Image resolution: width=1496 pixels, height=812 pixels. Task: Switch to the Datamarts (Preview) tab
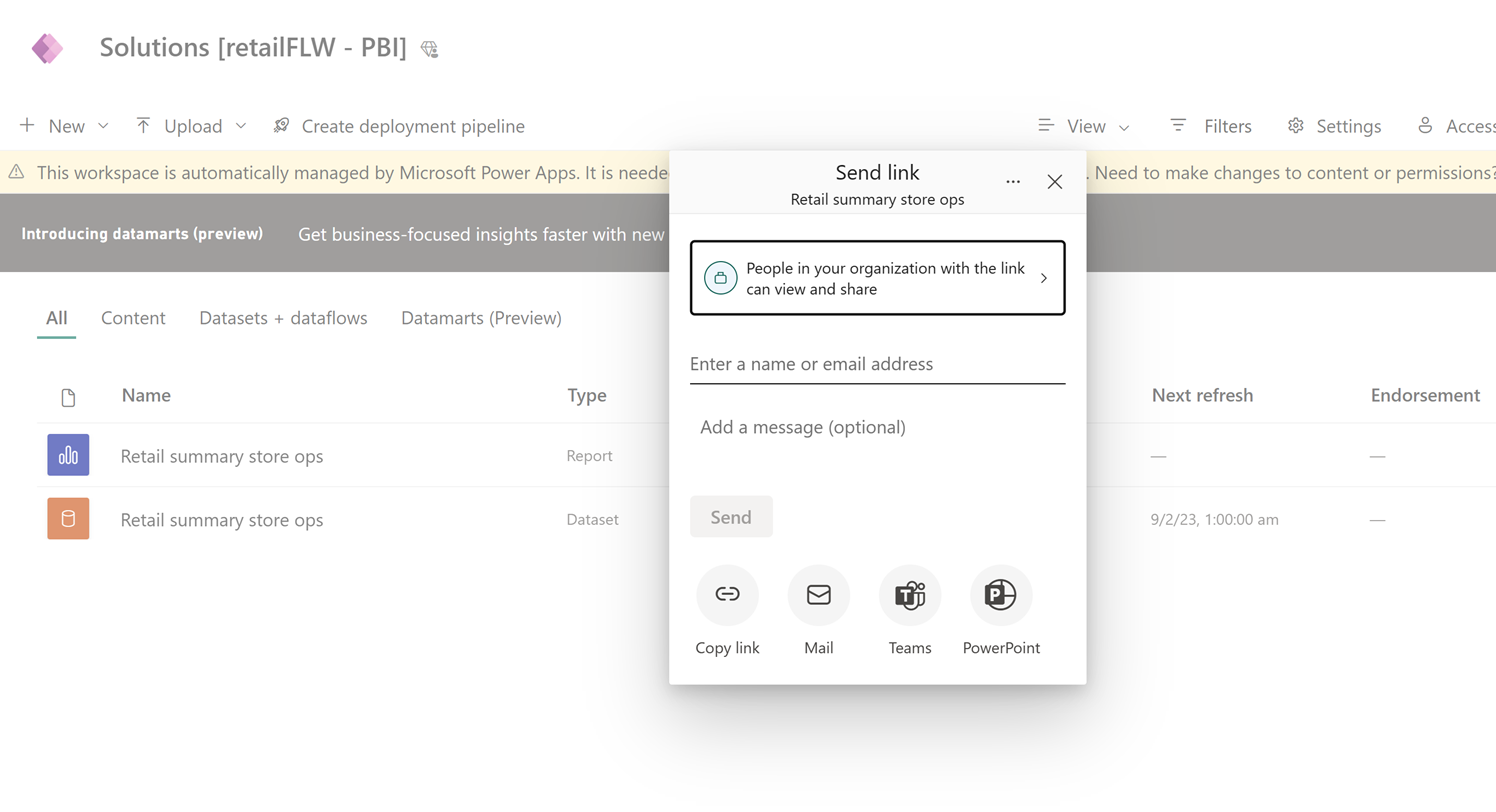481,318
